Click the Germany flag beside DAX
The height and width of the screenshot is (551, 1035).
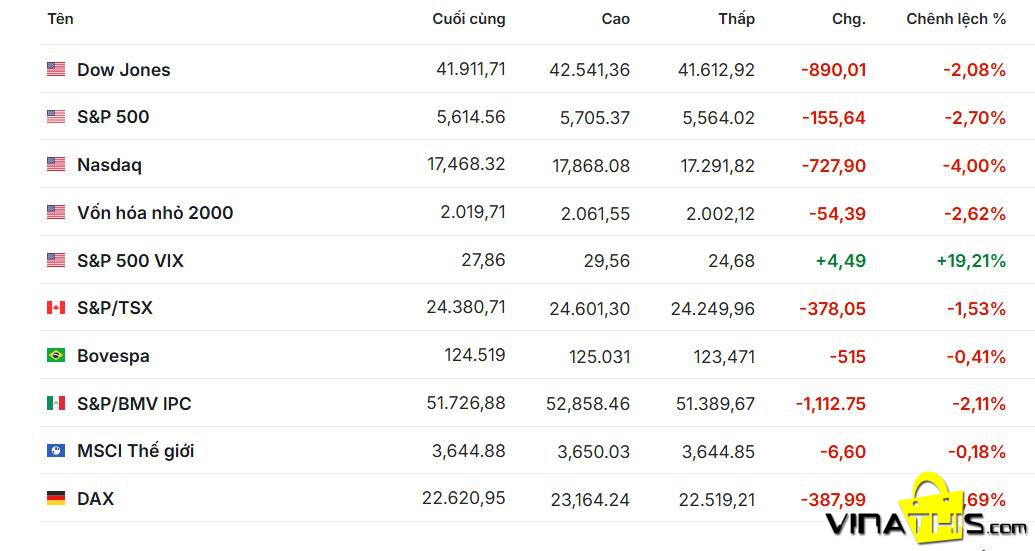[x=56, y=498]
